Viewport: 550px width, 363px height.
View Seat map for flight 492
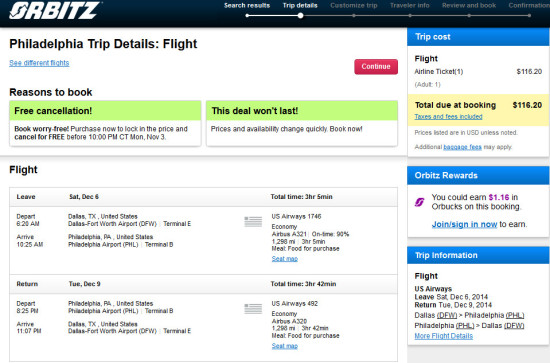coord(284,346)
